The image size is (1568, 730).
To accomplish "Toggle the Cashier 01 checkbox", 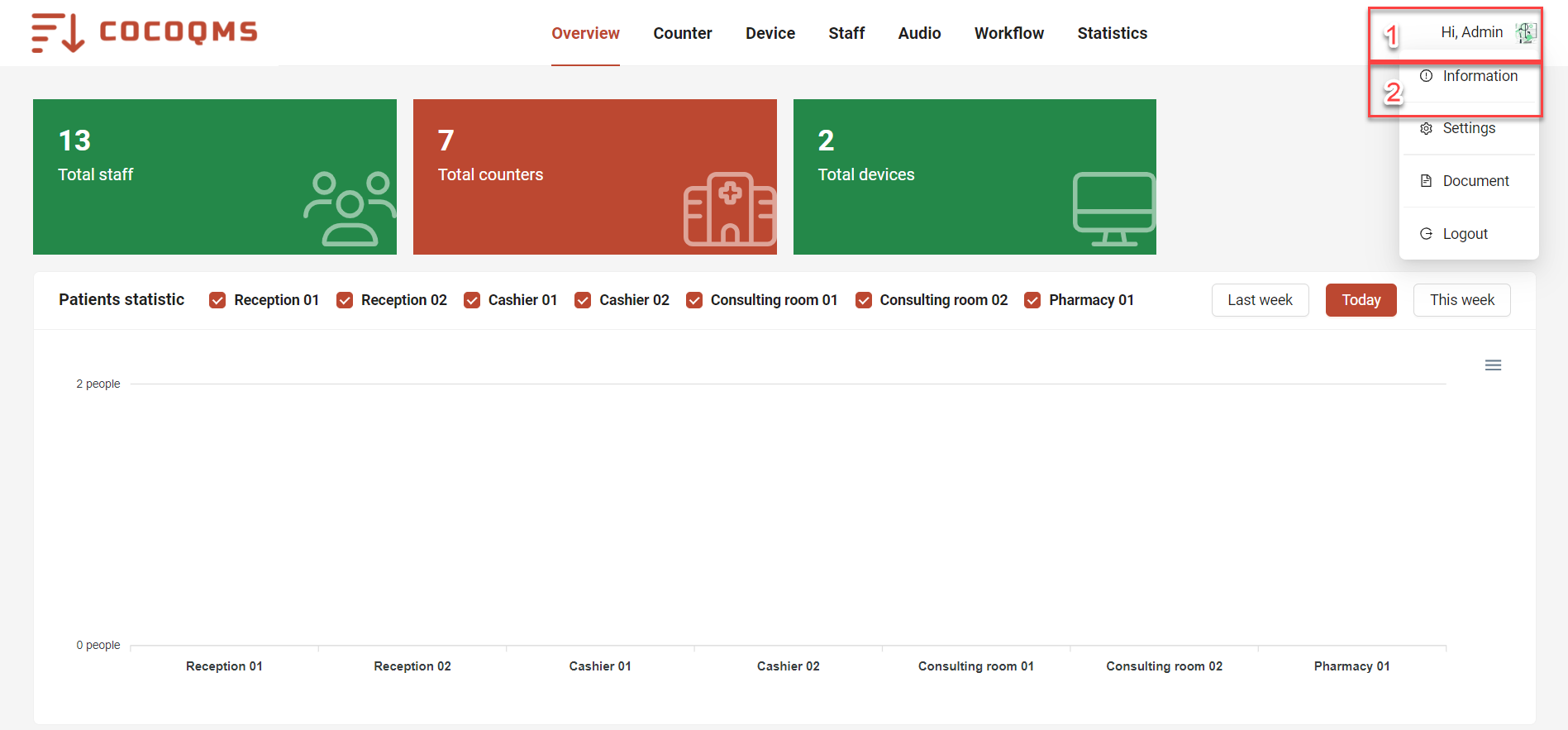I will 472,300.
